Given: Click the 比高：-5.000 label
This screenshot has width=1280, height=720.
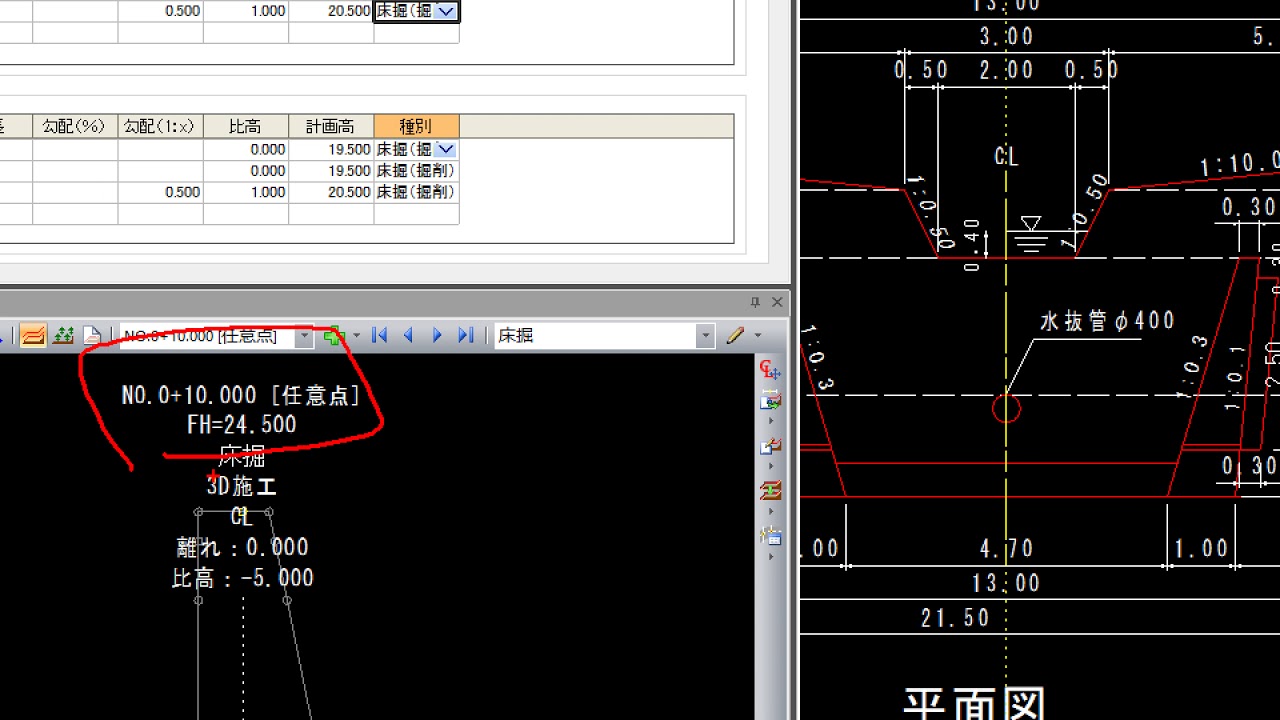Looking at the screenshot, I should (243, 578).
